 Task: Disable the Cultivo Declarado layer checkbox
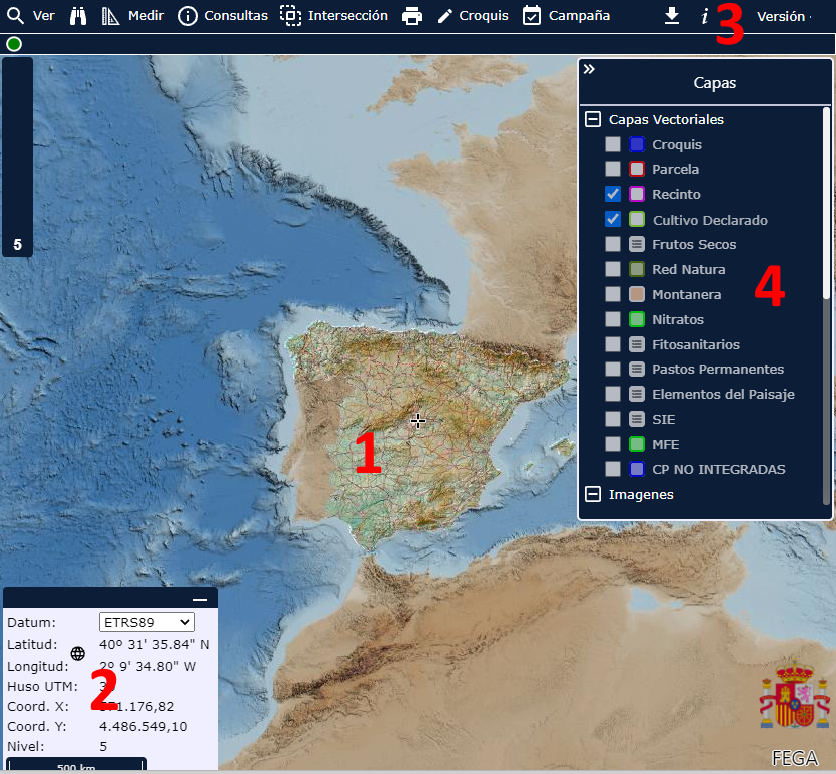click(x=613, y=219)
